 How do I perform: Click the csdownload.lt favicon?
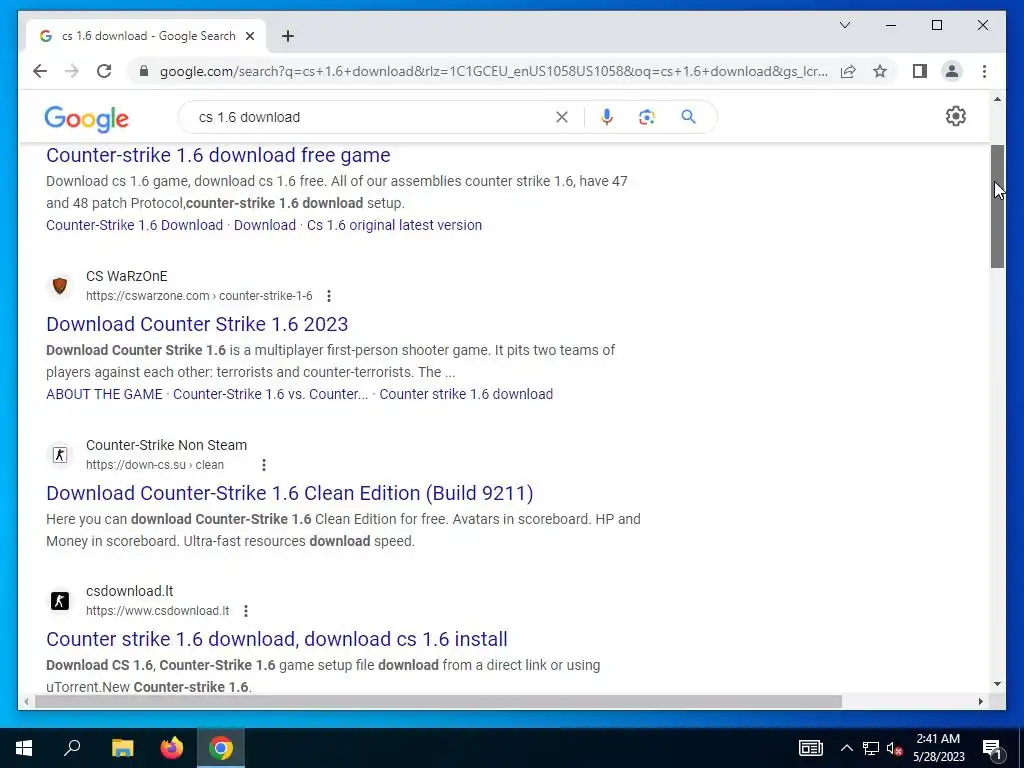coord(59,600)
